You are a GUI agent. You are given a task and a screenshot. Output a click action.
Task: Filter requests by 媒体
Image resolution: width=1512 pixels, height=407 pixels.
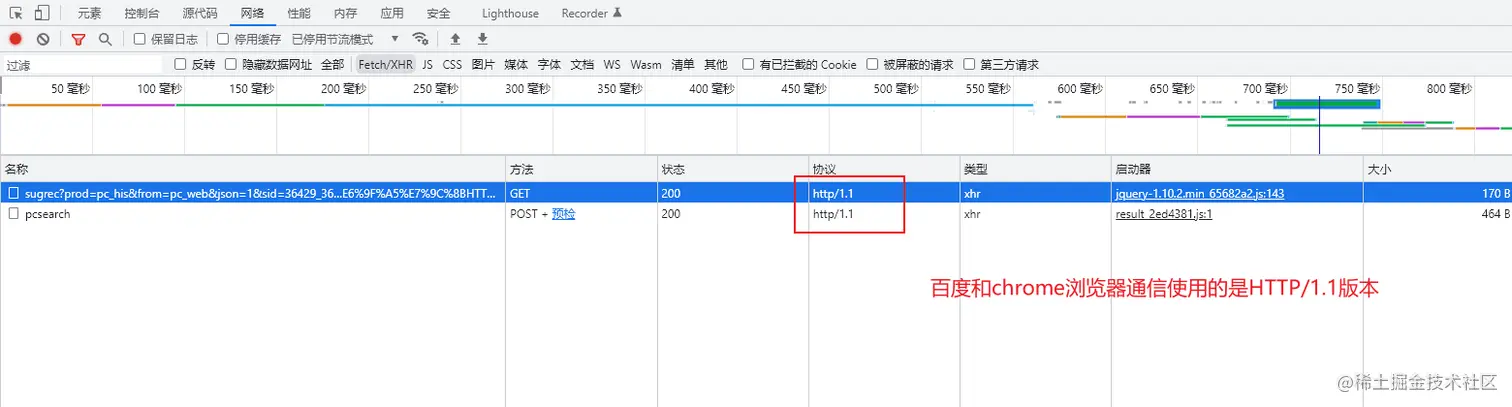click(x=516, y=64)
